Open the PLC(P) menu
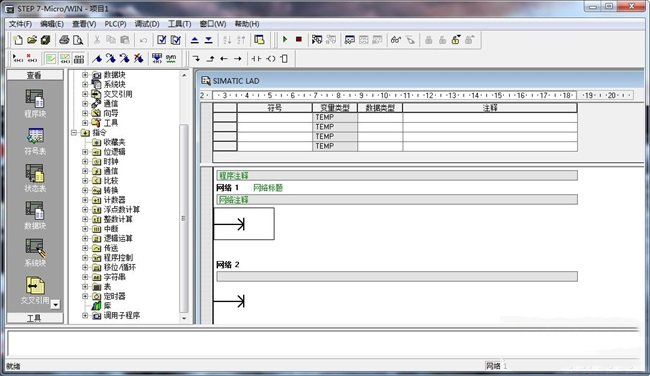Viewport: 650px width, 376px height. click(x=115, y=24)
